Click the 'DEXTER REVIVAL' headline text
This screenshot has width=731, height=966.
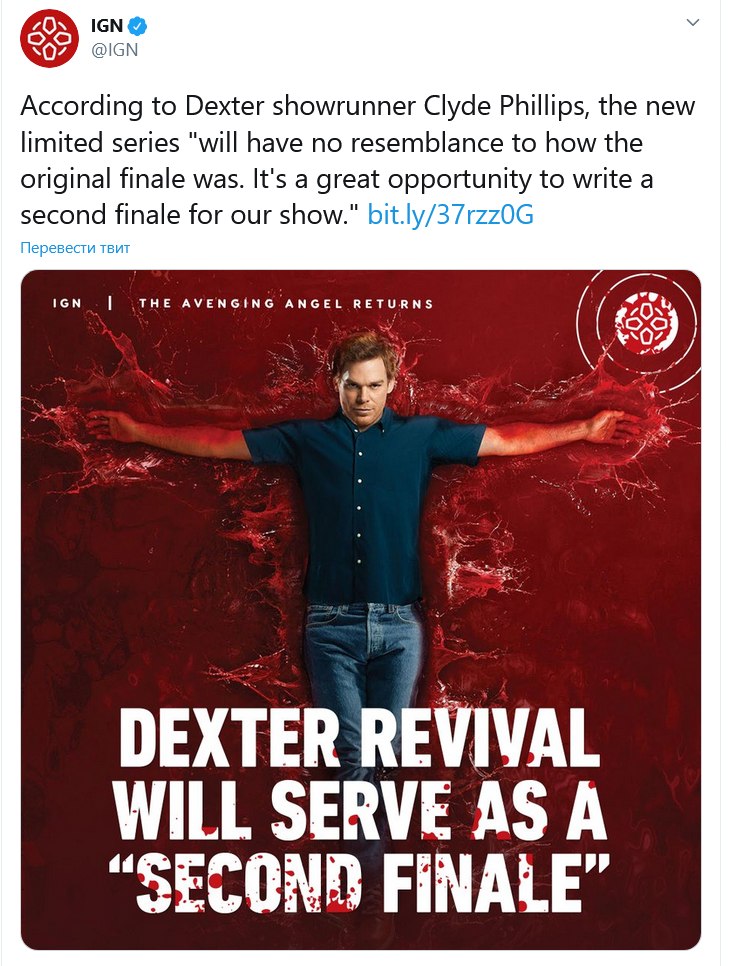tap(359, 739)
